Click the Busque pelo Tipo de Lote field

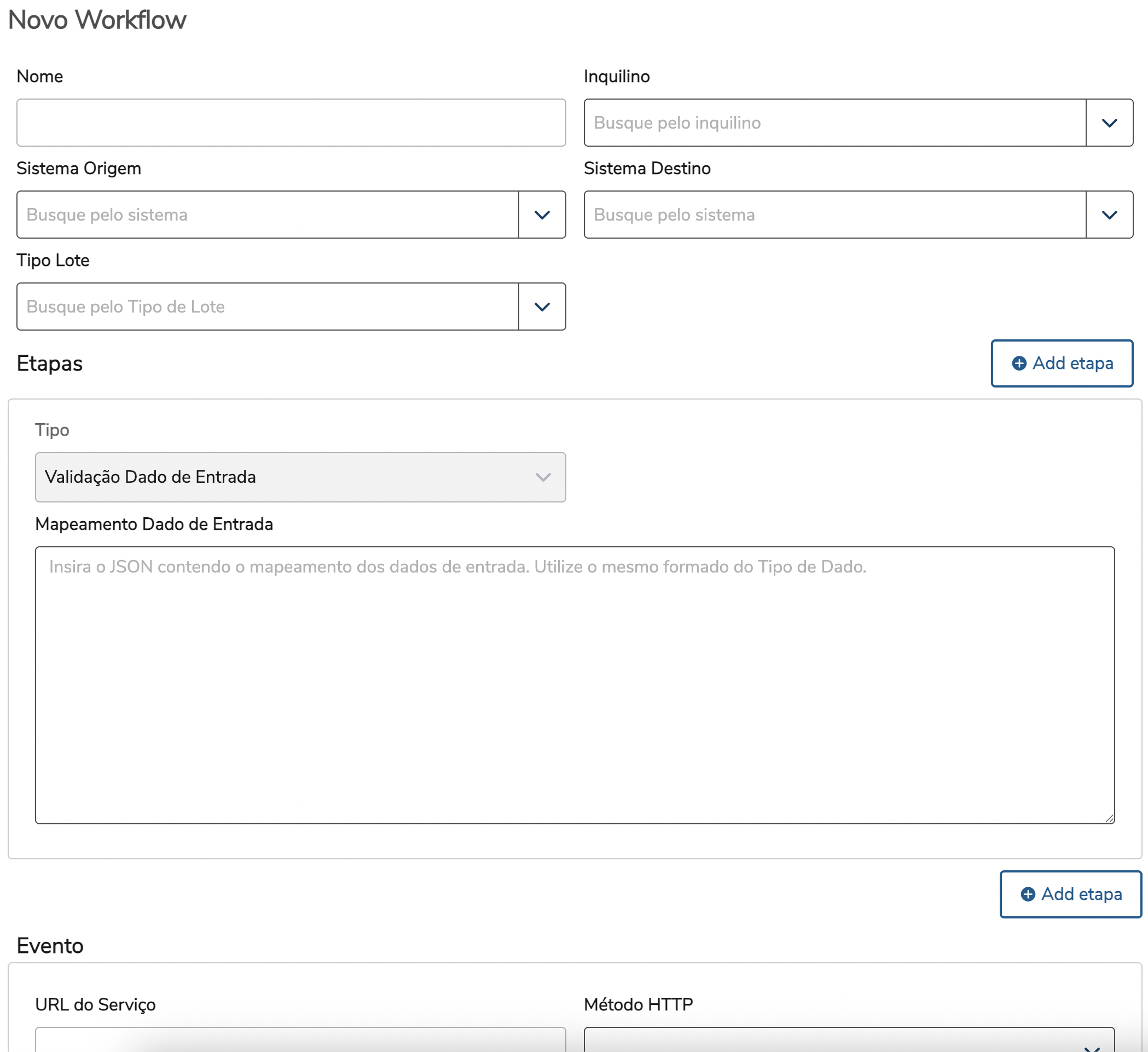coord(268,307)
